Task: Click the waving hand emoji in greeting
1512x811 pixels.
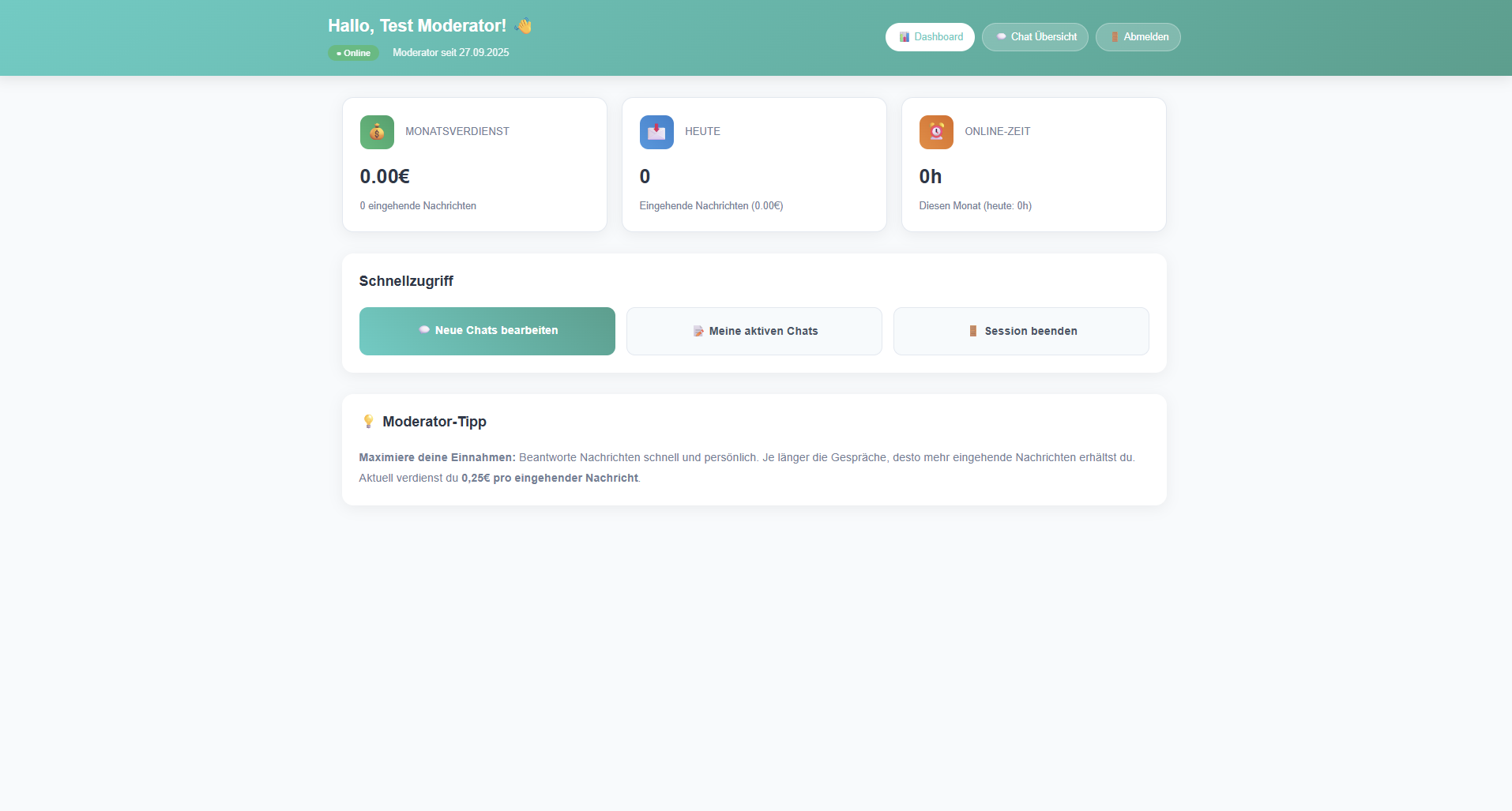Action: (x=523, y=26)
